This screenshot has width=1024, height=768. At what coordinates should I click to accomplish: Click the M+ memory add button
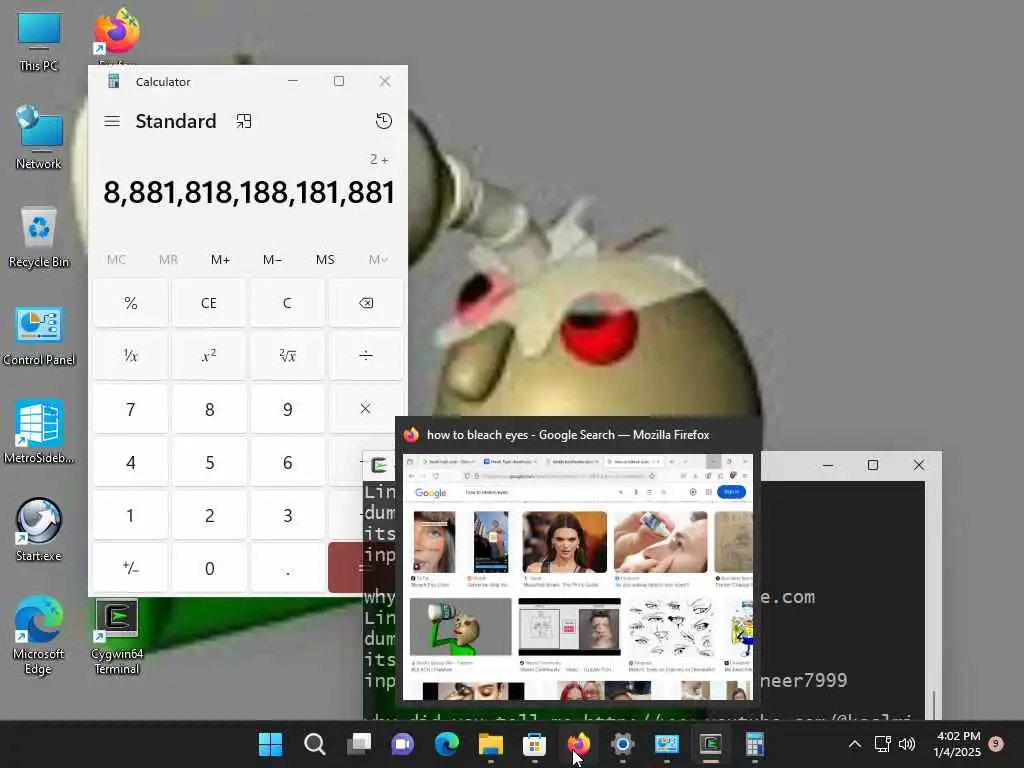point(220,260)
